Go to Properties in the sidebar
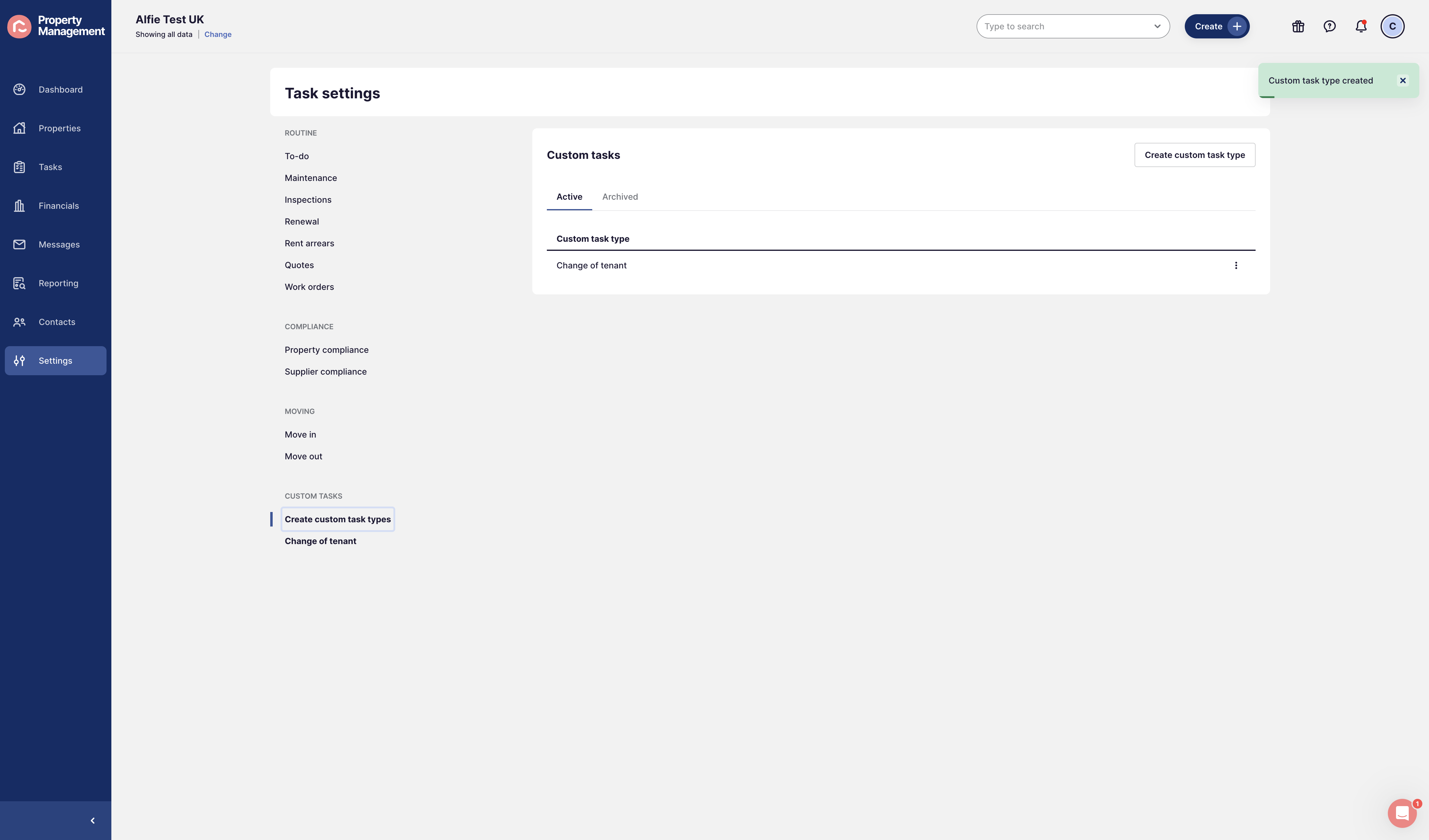Screen dimensions: 1429x840 pyautogui.click(x=60, y=128)
